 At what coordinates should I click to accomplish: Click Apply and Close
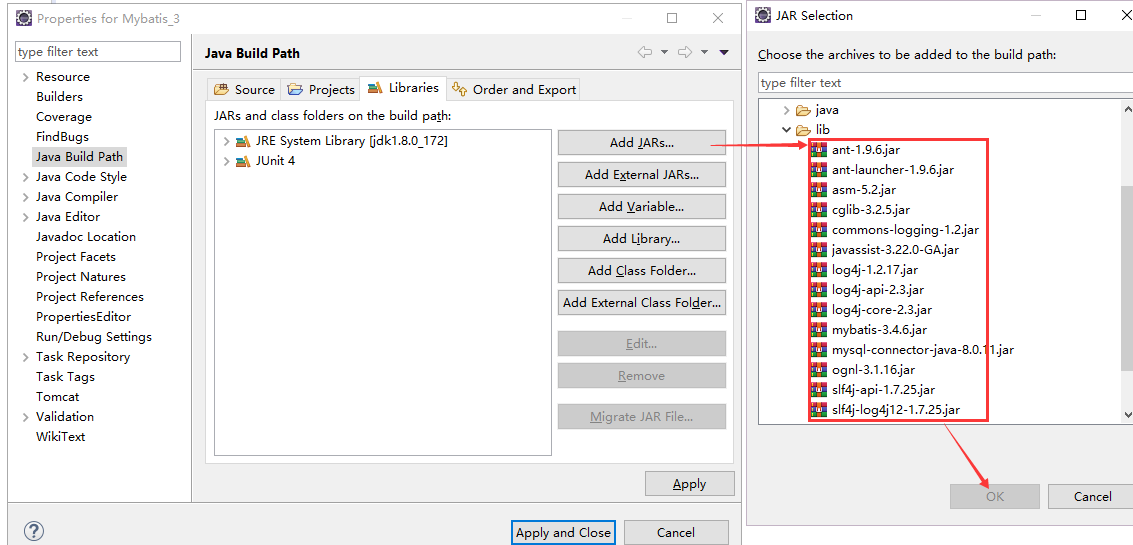point(563,533)
